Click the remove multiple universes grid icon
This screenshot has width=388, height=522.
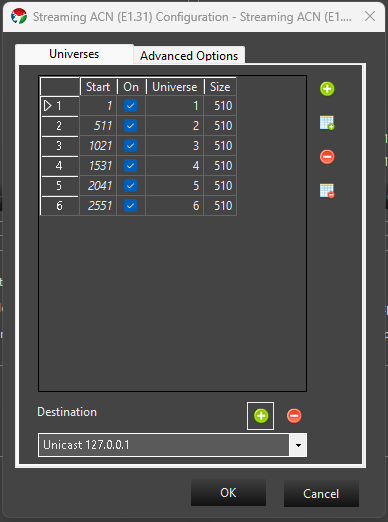327,191
